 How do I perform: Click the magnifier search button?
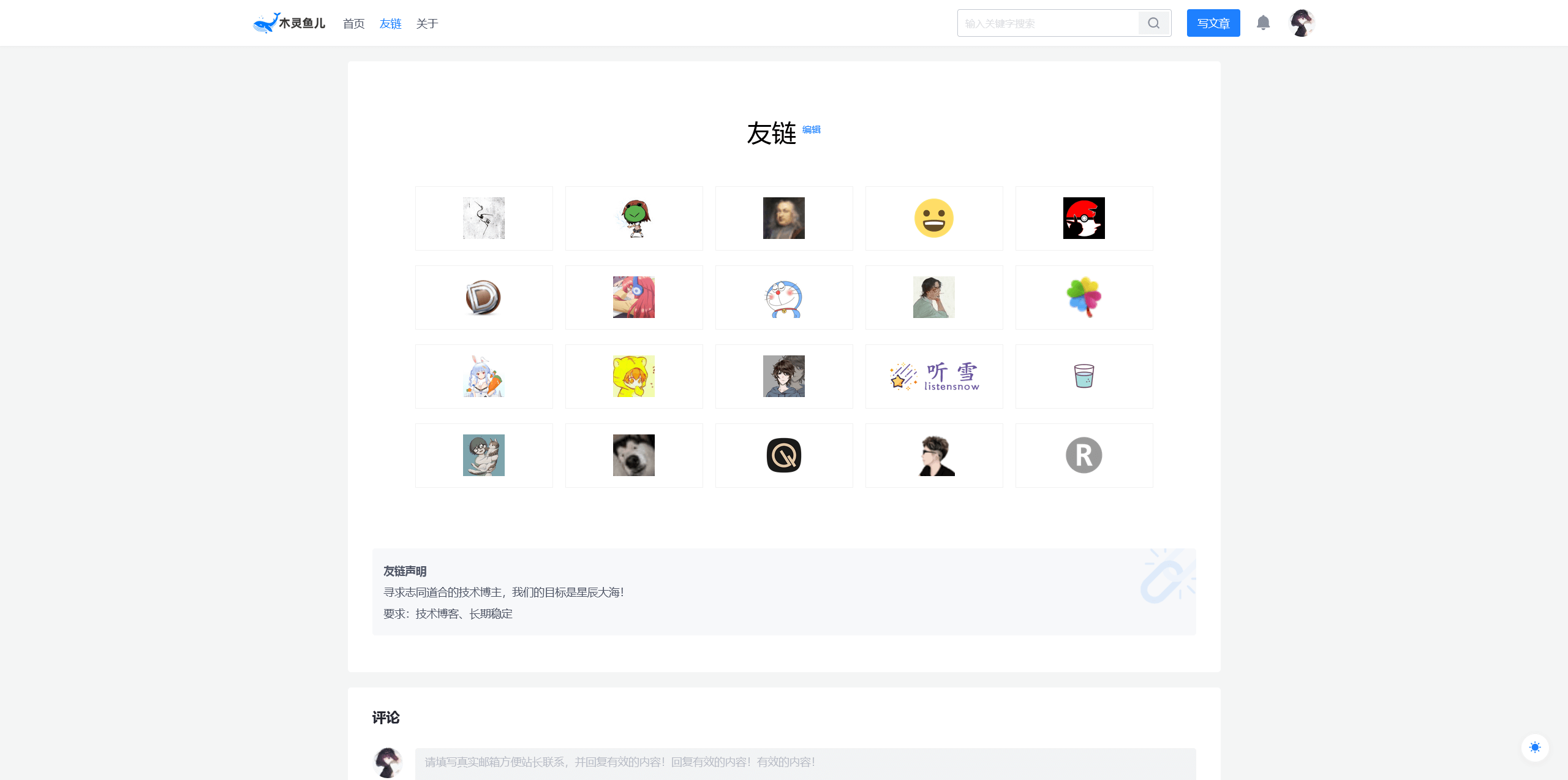pos(1154,23)
